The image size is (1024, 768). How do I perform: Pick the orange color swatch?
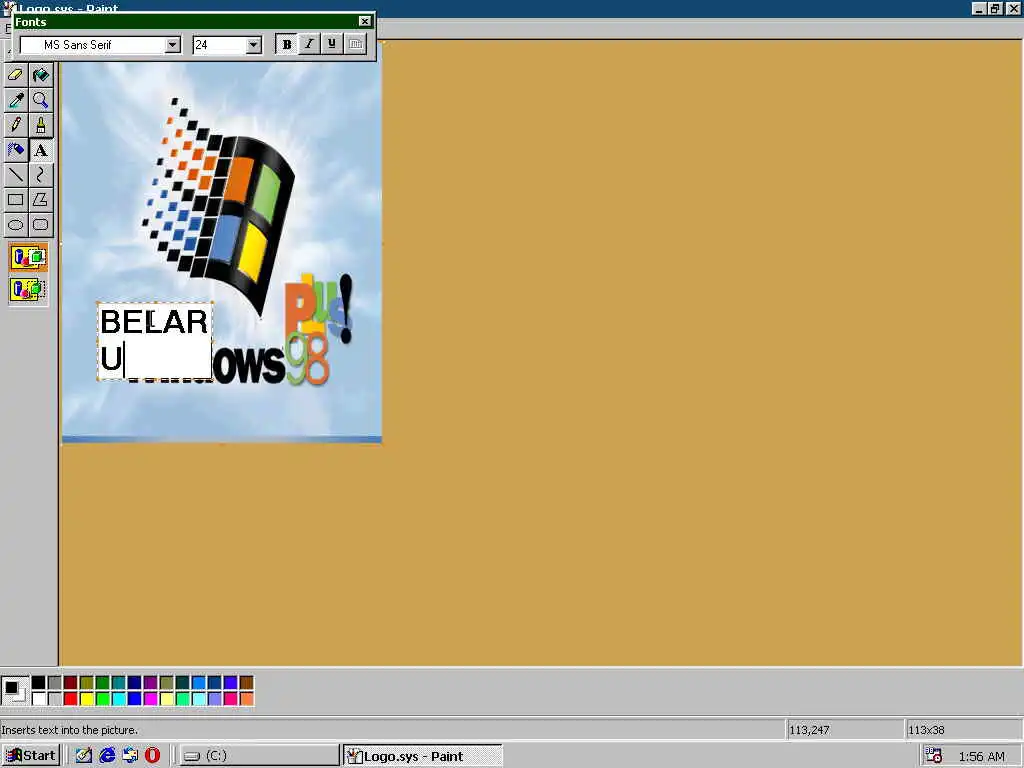point(246,699)
